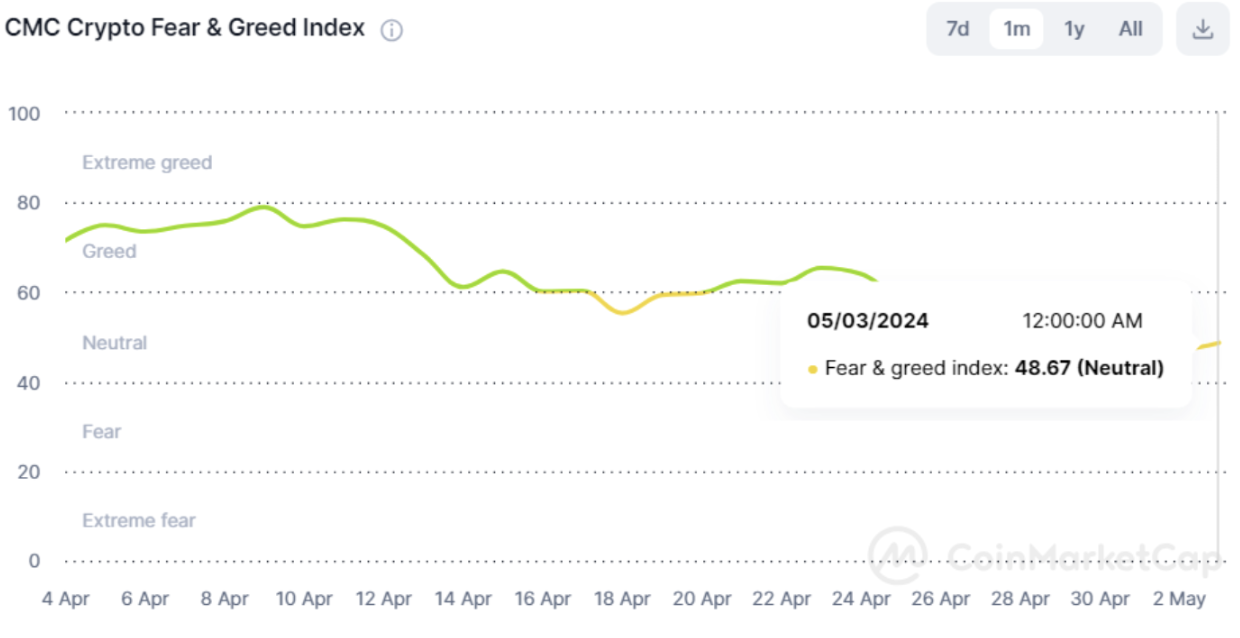Click the 05/03/2024 date in the tooltip

click(x=868, y=321)
